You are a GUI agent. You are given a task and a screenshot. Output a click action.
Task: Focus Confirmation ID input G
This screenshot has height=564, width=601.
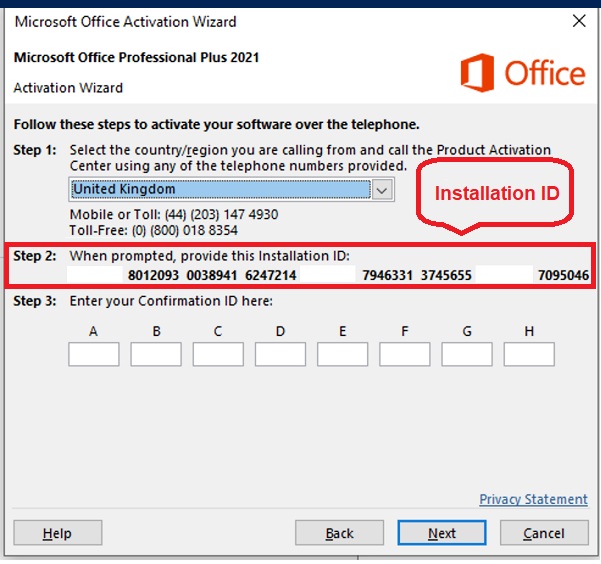coord(467,354)
